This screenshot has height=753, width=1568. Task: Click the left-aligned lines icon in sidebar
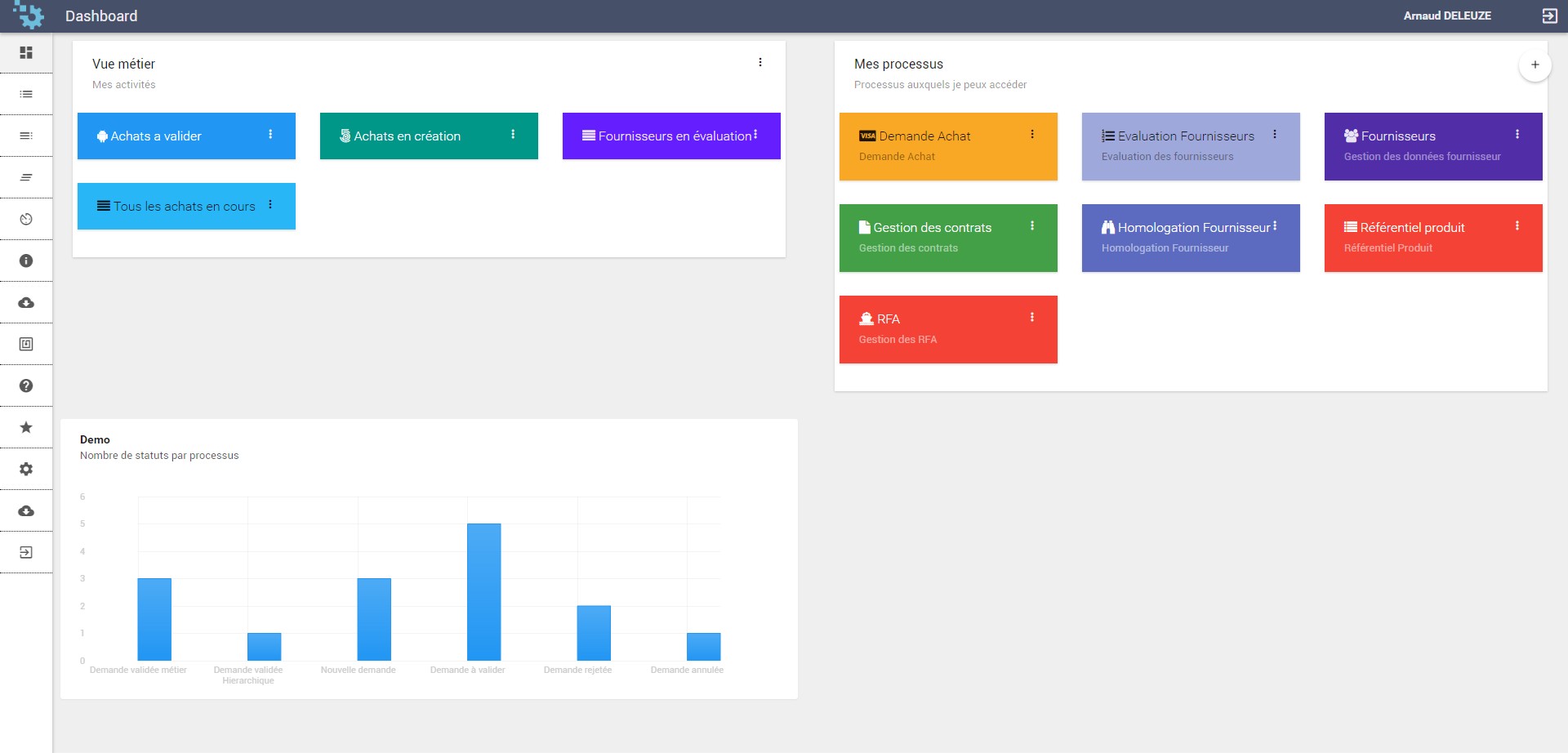pyautogui.click(x=26, y=177)
